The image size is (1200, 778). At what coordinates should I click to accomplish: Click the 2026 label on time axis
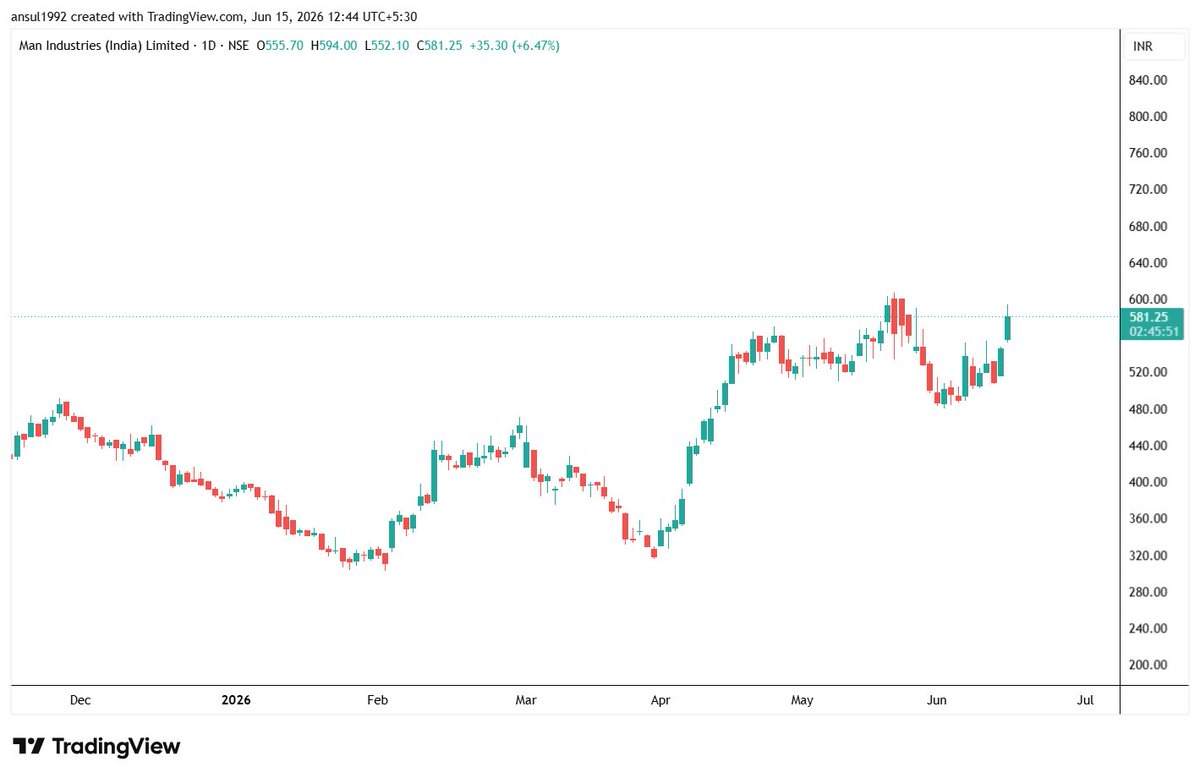[x=236, y=700]
